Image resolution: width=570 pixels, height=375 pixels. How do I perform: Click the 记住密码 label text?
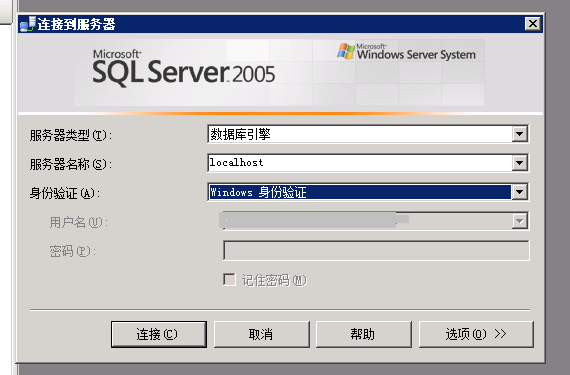click(274, 280)
